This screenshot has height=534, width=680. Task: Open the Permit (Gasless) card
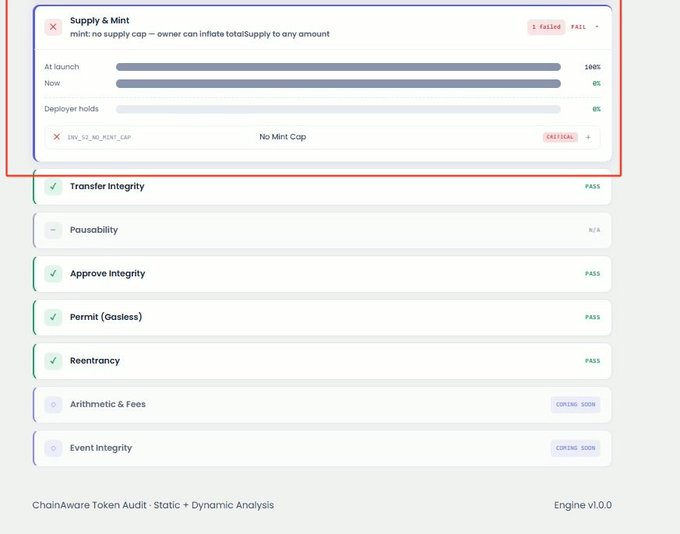pyautogui.click(x=322, y=317)
